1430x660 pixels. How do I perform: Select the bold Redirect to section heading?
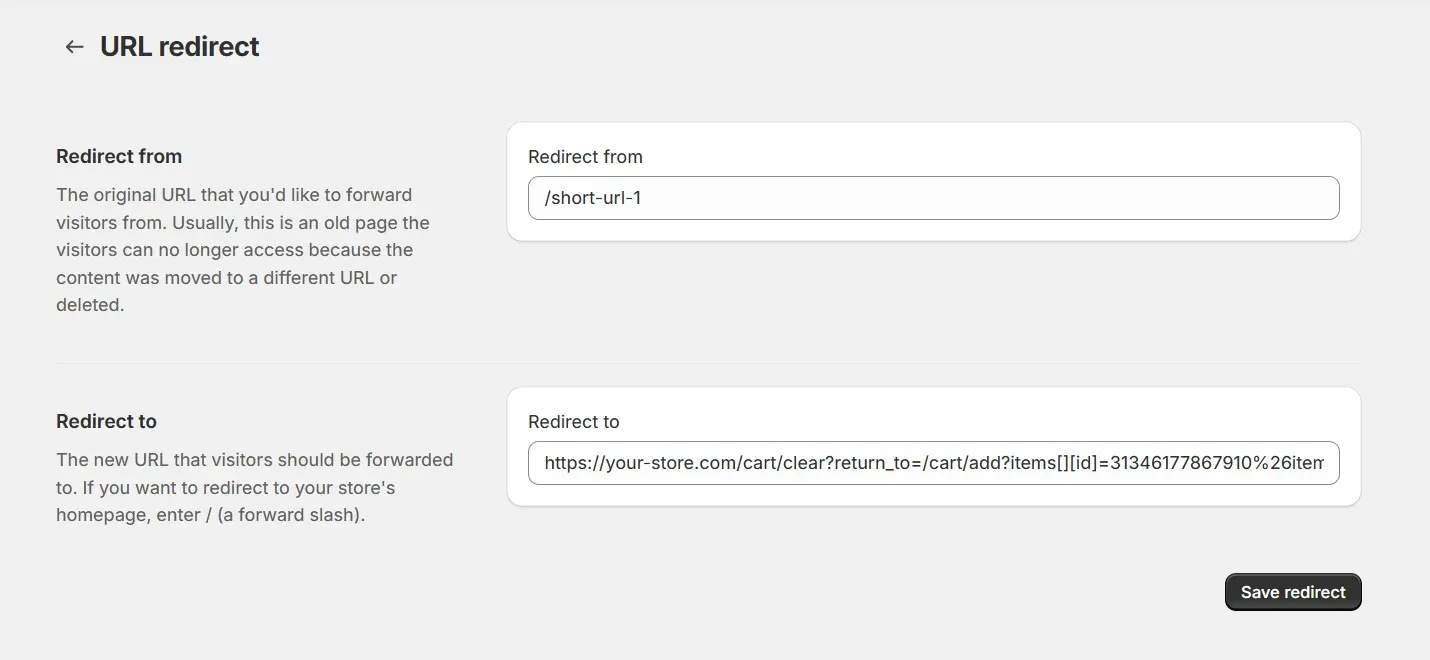tap(106, 421)
